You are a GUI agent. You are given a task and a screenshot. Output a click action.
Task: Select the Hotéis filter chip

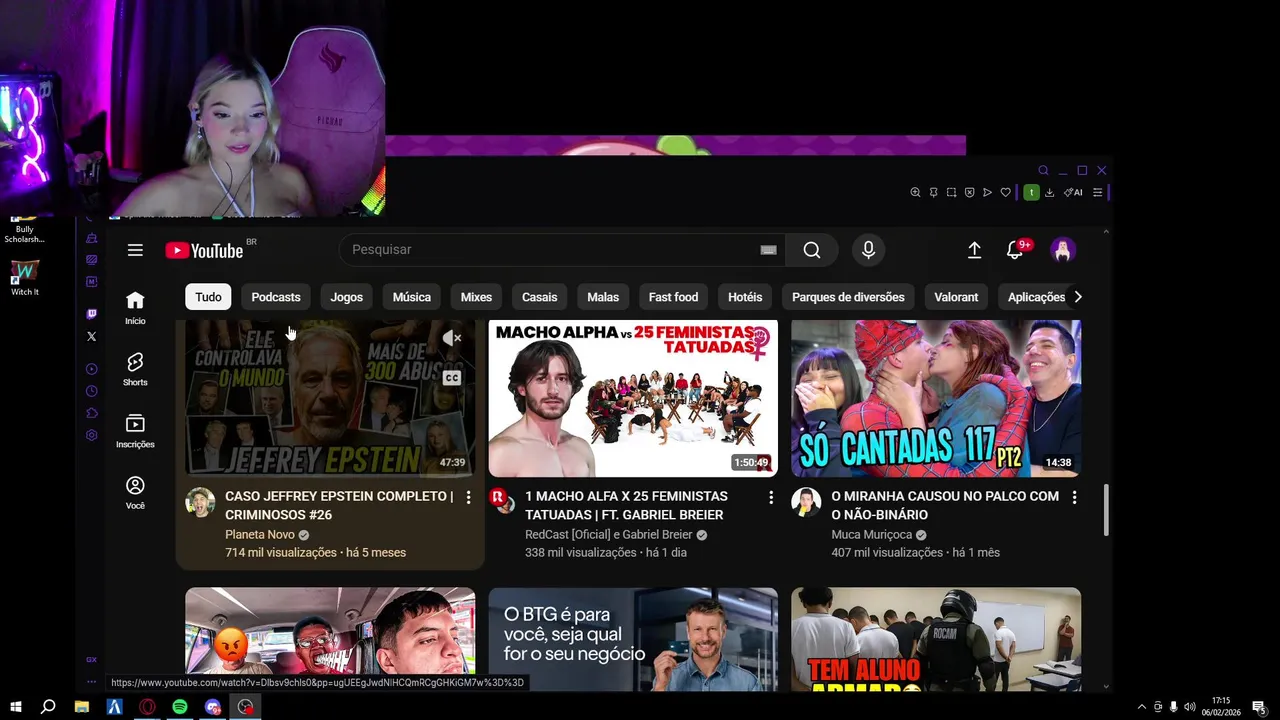tap(745, 297)
